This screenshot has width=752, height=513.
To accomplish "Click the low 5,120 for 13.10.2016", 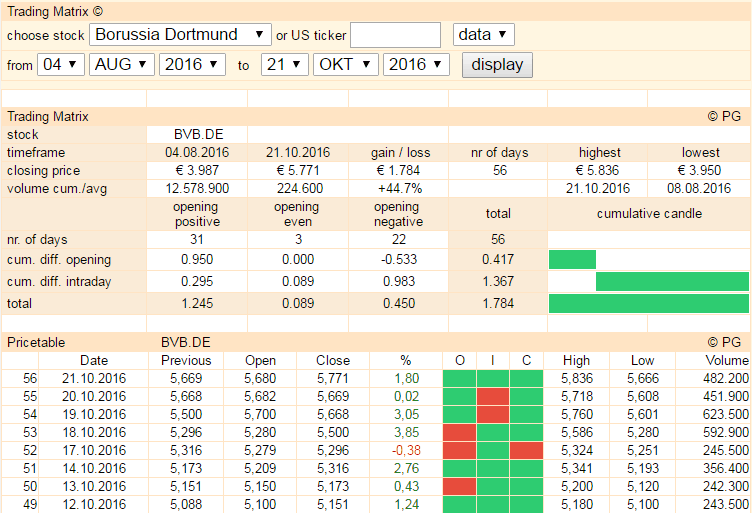I will coord(643,486).
